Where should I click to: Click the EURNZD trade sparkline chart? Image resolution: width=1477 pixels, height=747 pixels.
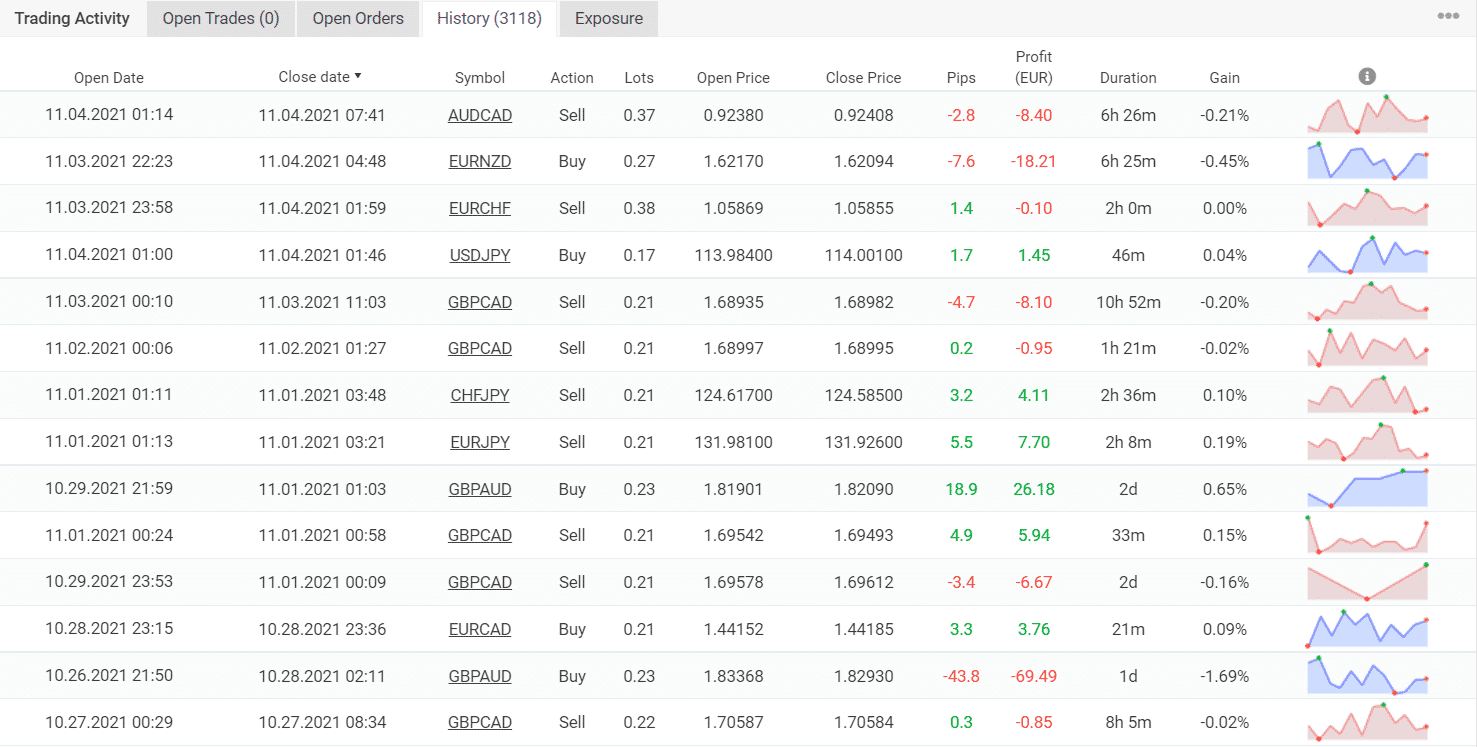coord(1367,160)
